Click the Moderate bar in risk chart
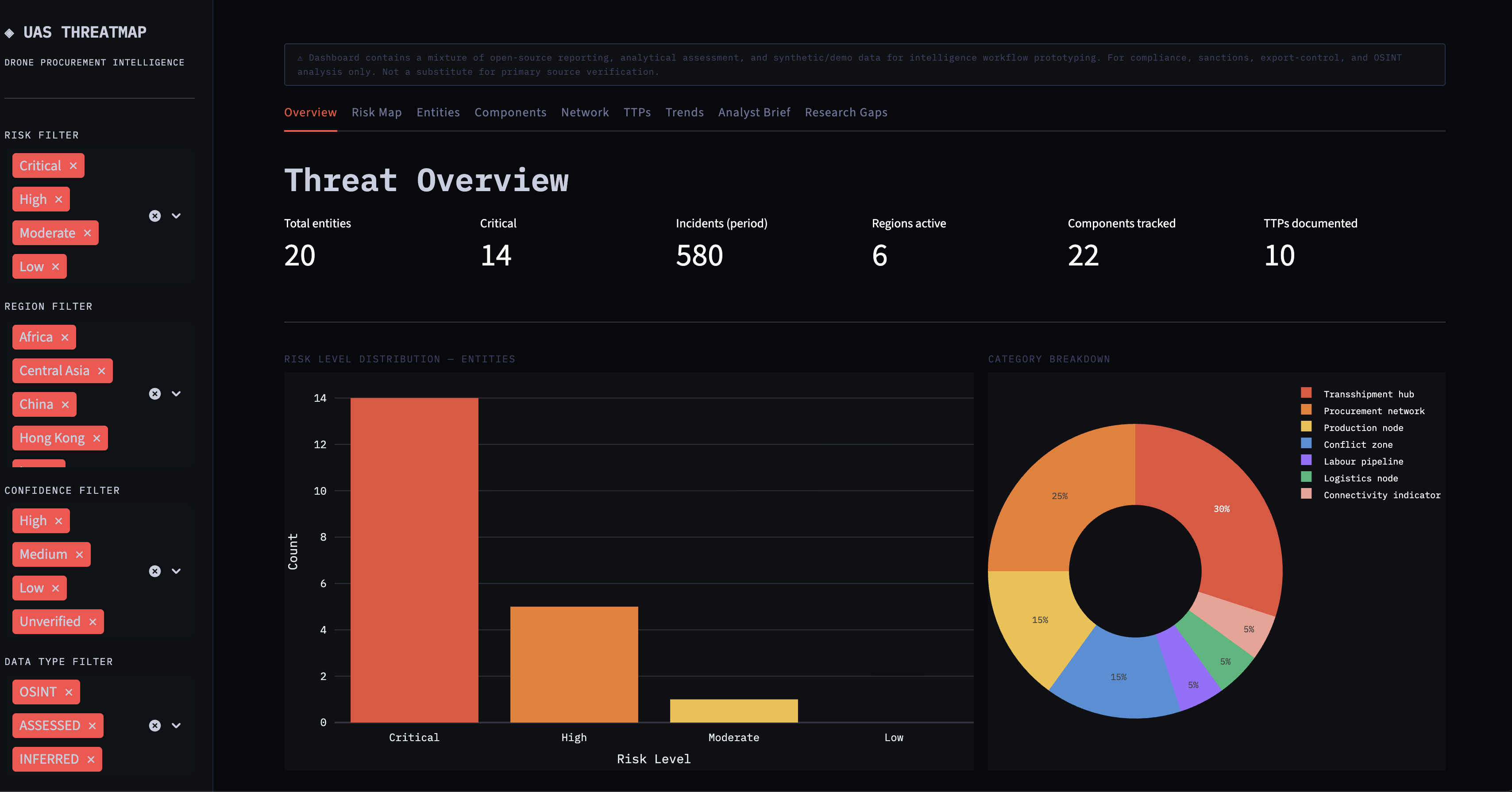The width and height of the screenshot is (1512, 792). point(734,711)
